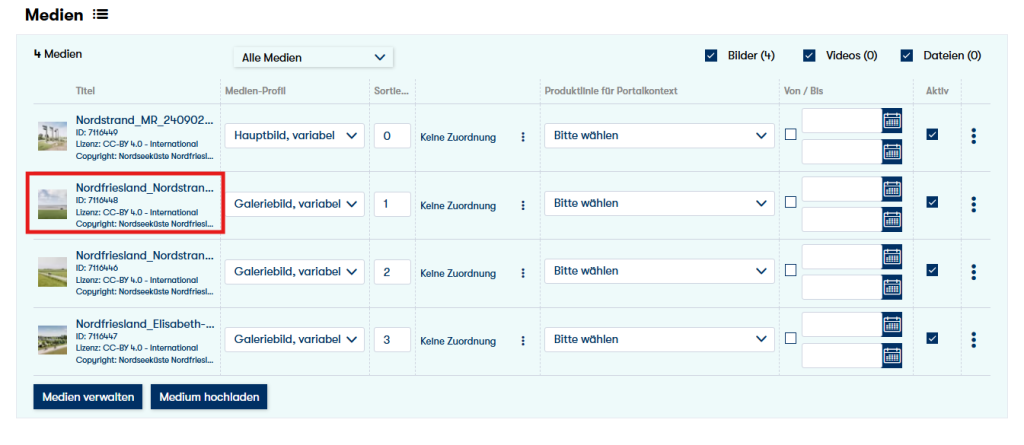Open Produktlinie Bitte wählen dropdown in last row

click(659, 339)
